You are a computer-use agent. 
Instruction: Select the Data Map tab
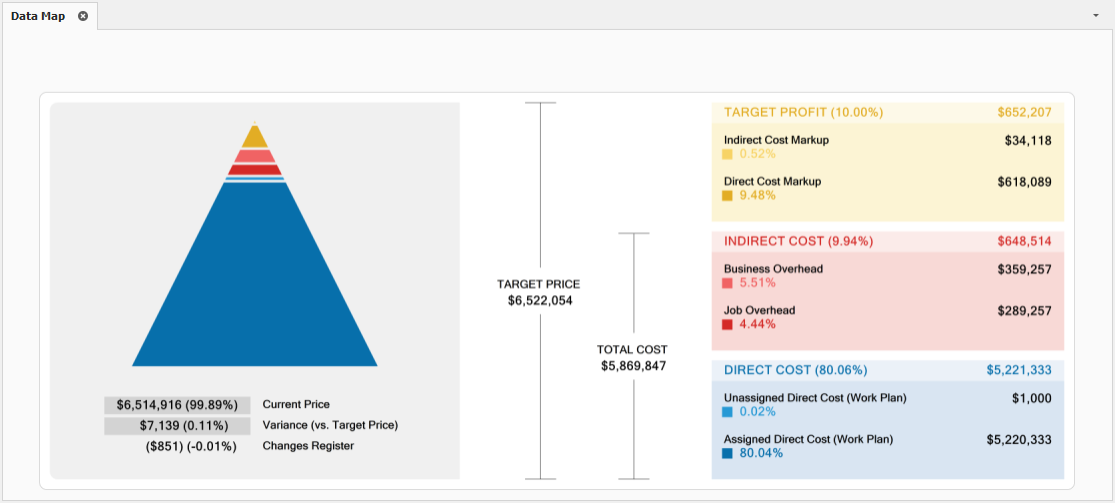[x=38, y=16]
